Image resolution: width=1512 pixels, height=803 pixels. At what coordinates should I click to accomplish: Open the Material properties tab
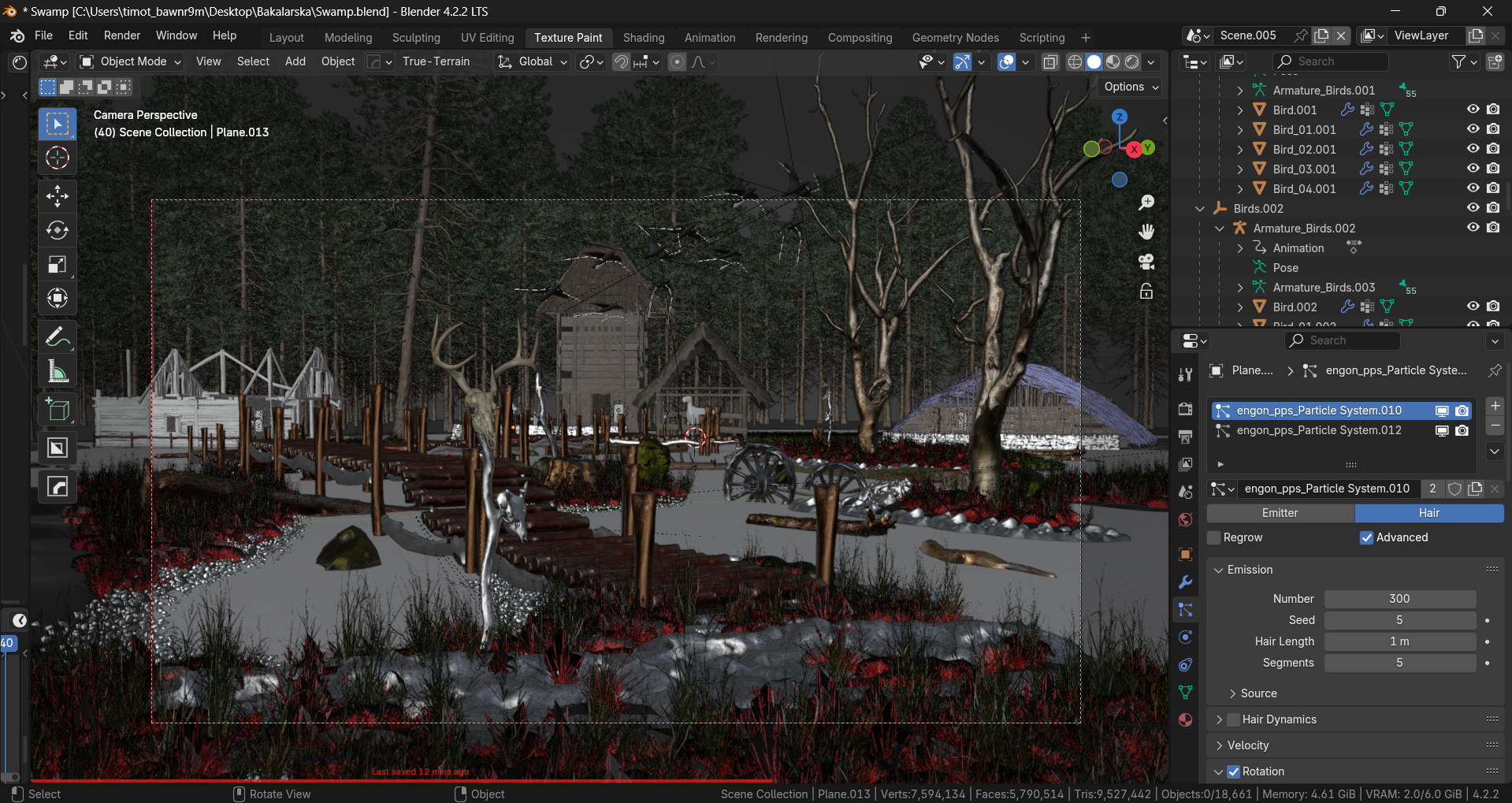click(1185, 719)
